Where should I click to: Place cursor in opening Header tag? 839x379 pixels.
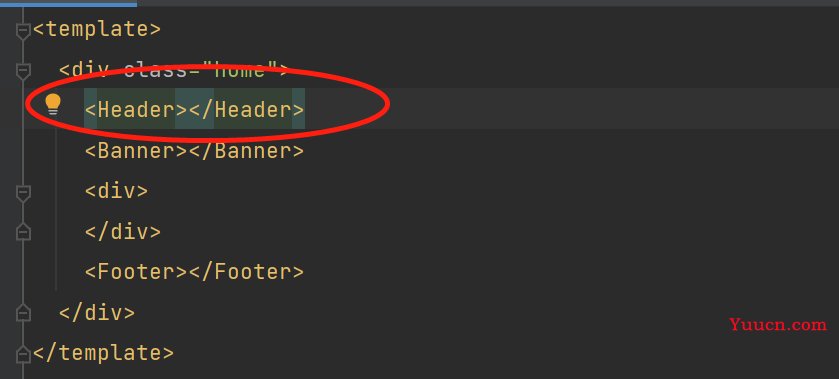click(x=136, y=110)
